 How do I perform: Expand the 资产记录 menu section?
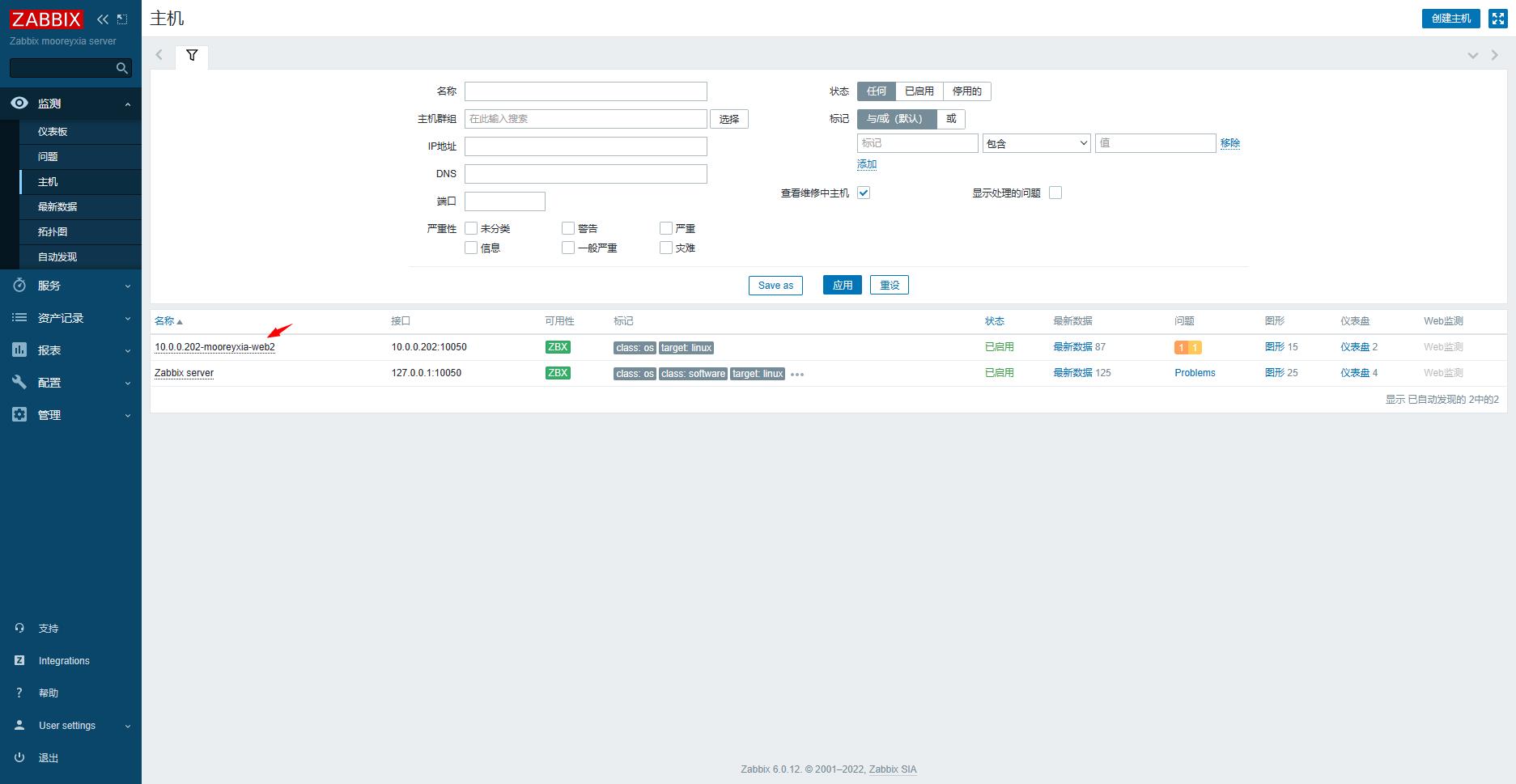(128, 318)
